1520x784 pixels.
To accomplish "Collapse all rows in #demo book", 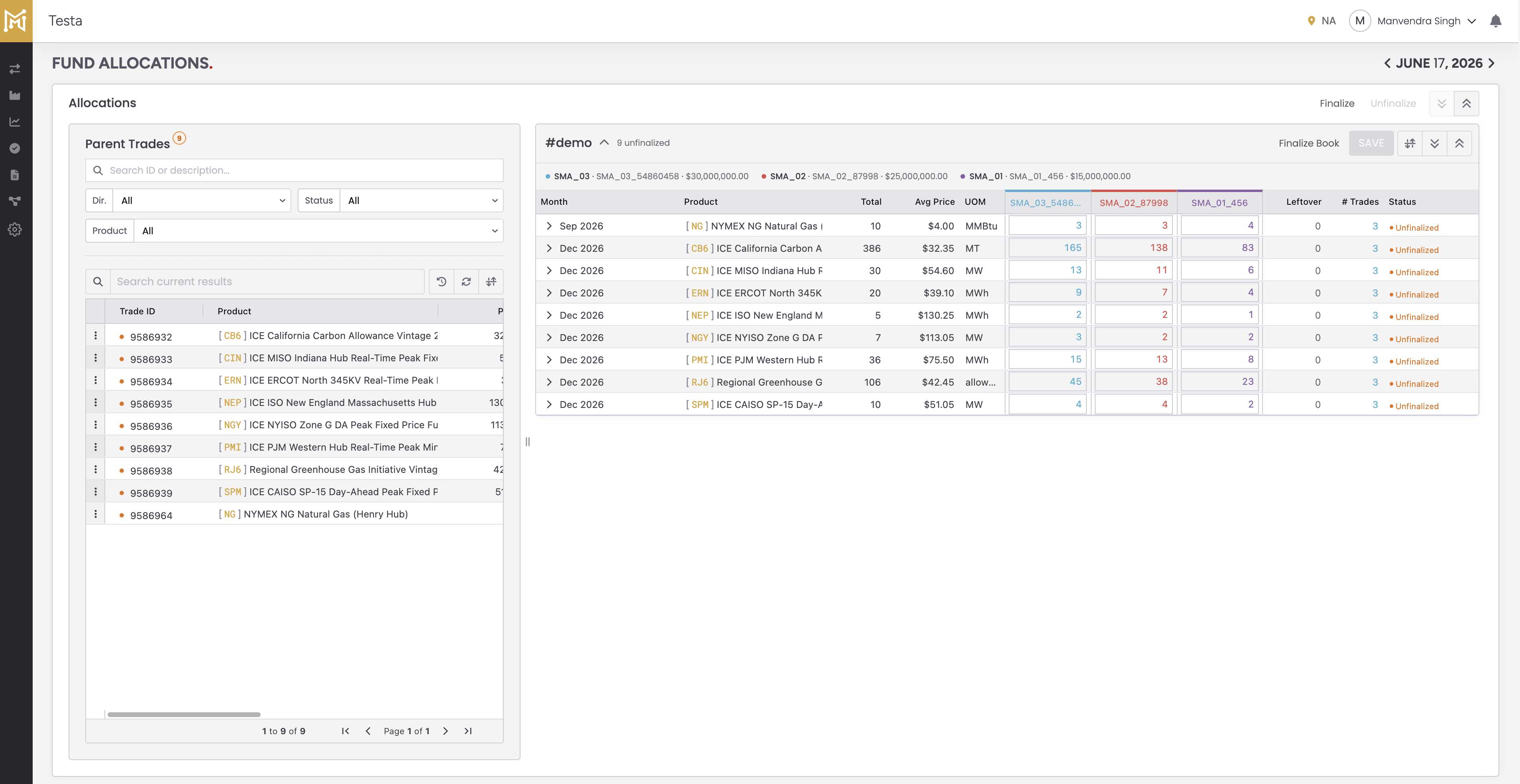I will pyautogui.click(x=1459, y=143).
